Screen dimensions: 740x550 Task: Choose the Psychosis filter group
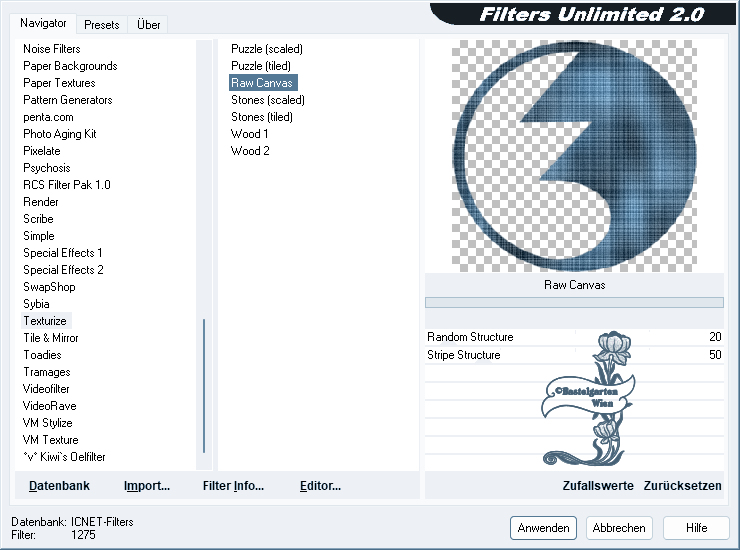(x=46, y=168)
